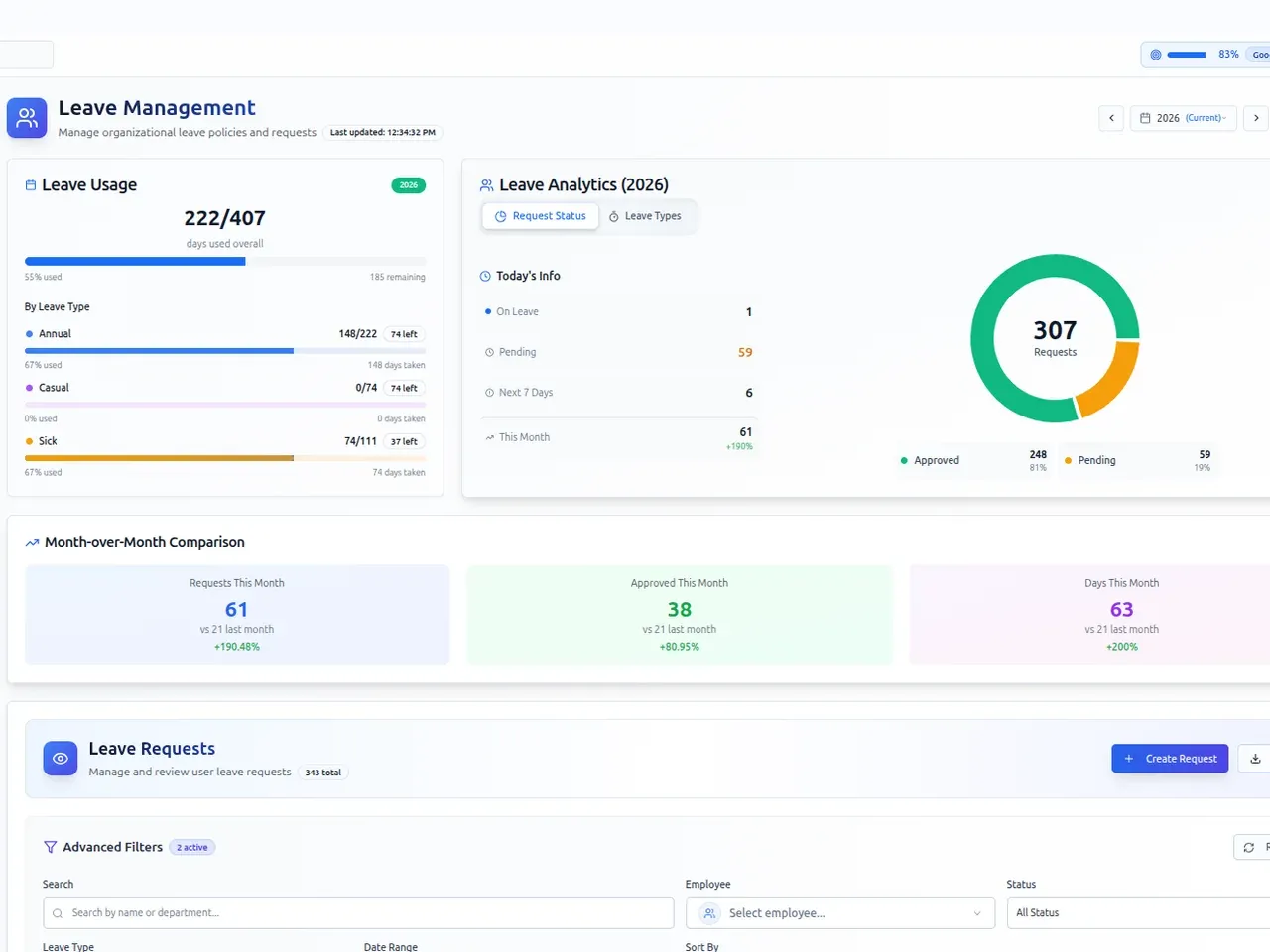
Task: Click the Casual leave type label
Action: [54, 388]
